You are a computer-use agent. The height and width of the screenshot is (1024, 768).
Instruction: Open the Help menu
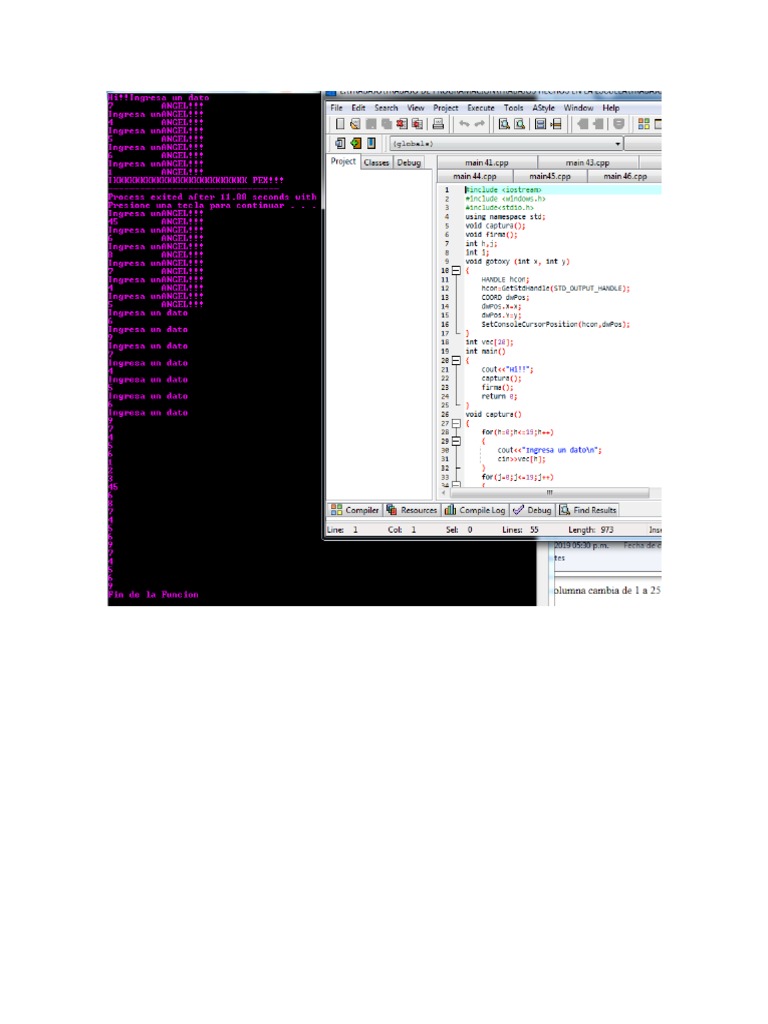[611, 108]
